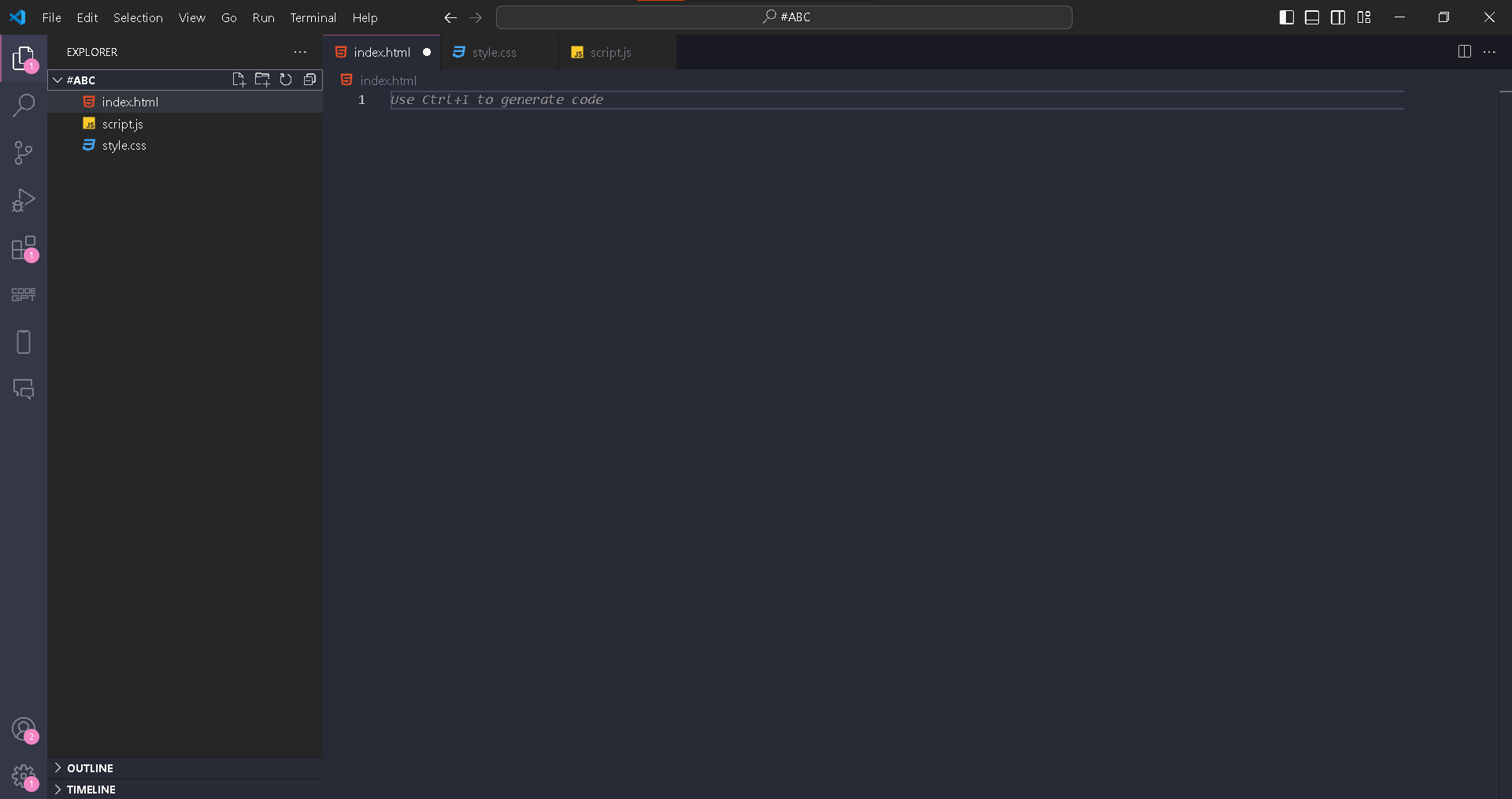This screenshot has width=1512, height=799.
Task: Switch to the style.css editor tab
Action: pos(499,52)
